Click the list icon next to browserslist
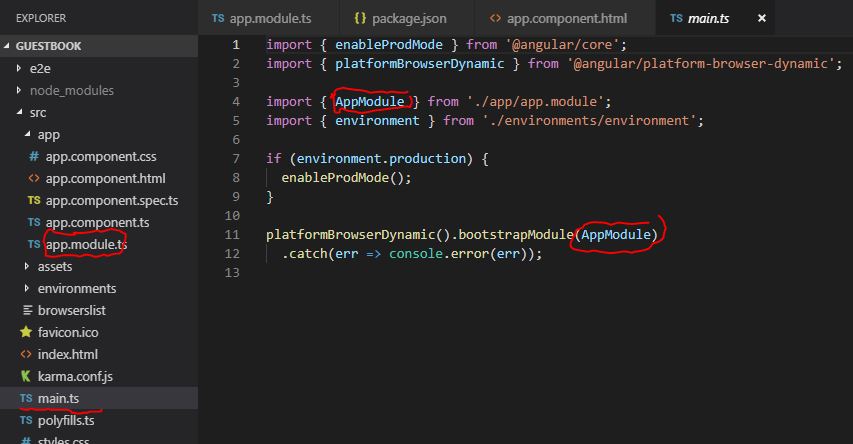Screen dimensions: 853x444 pos(26,310)
